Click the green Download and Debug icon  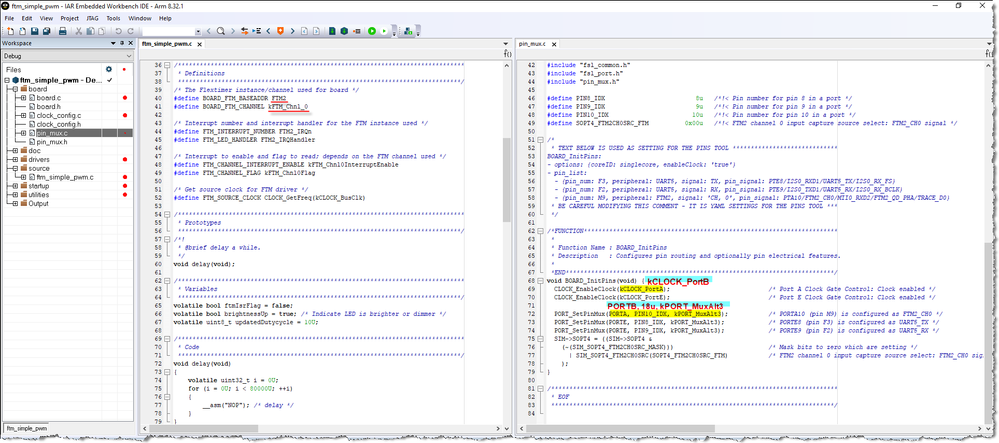tap(371, 31)
